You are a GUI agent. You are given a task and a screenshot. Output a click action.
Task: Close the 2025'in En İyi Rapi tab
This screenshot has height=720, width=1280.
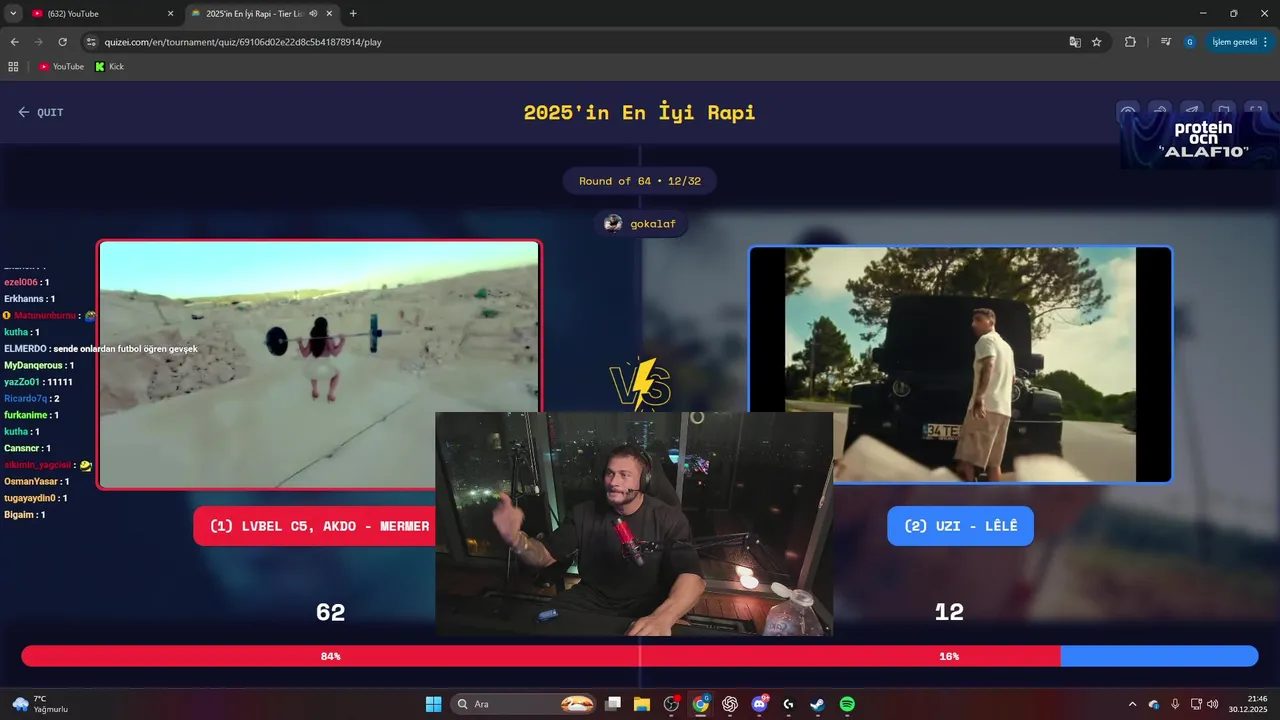pos(329,14)
